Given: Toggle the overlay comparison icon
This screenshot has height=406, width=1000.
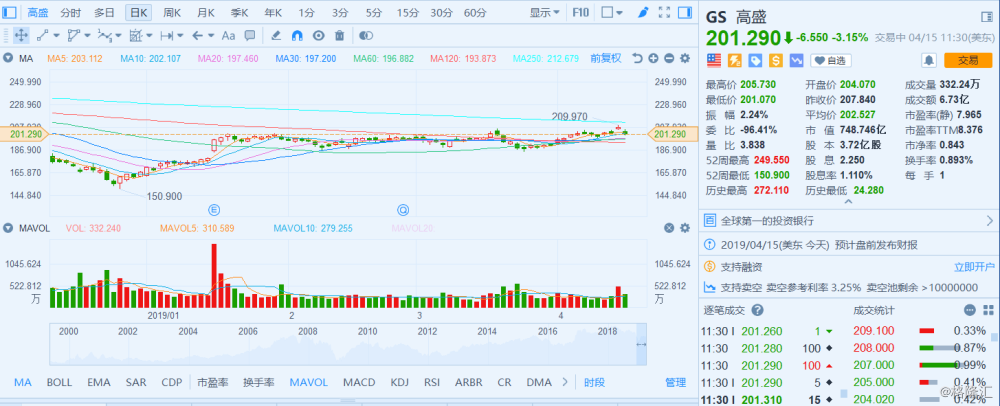Looking at the screenshot, I should 366,36.
